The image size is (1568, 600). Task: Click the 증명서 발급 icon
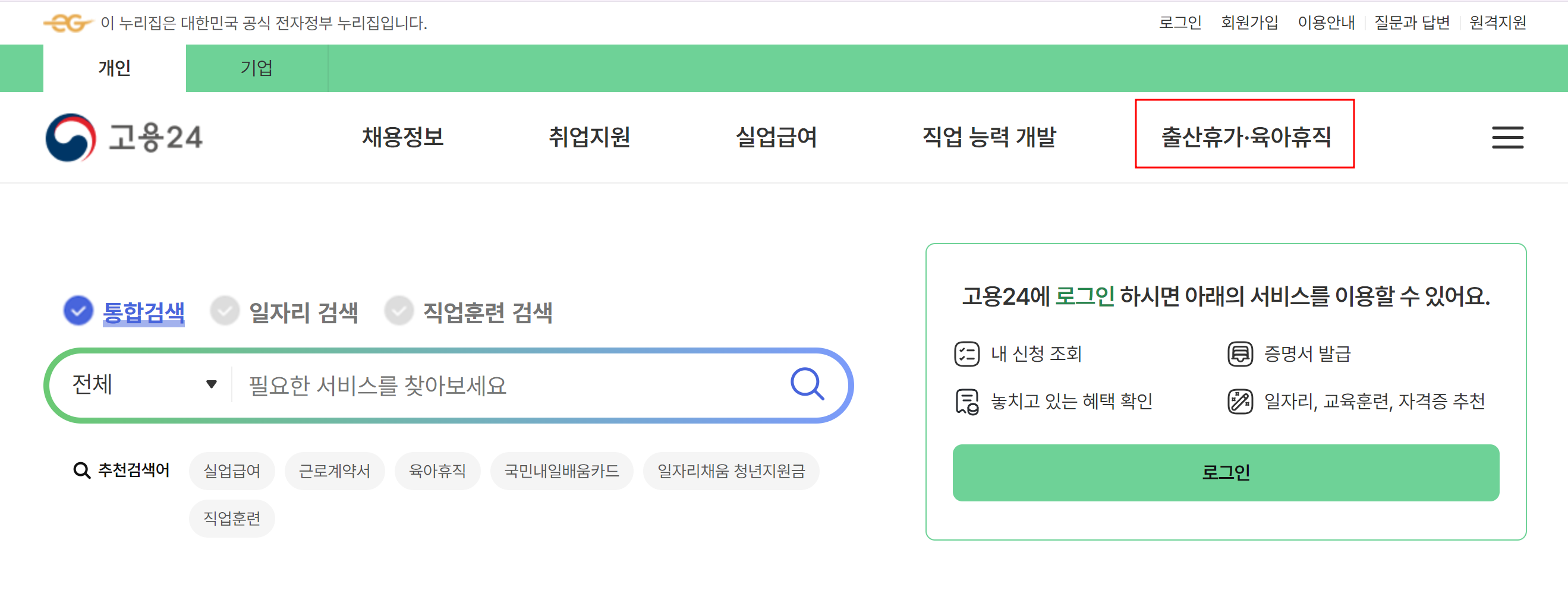coord(1240,353)
